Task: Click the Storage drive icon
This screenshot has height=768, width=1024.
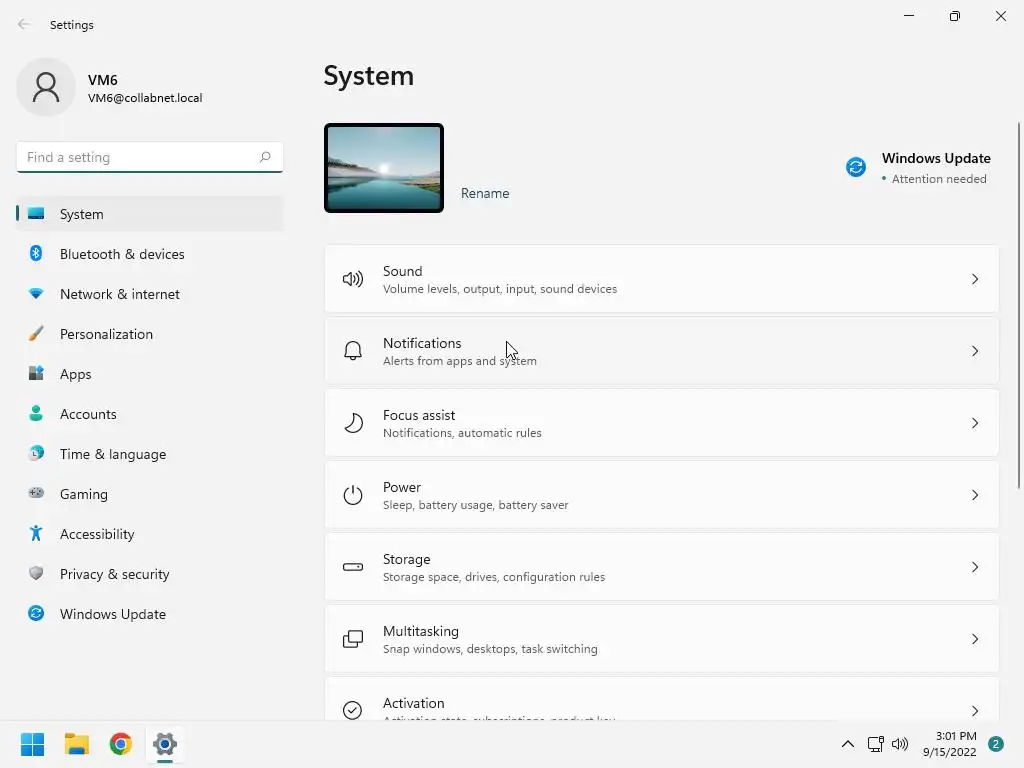Action: [x=353, y=567]
